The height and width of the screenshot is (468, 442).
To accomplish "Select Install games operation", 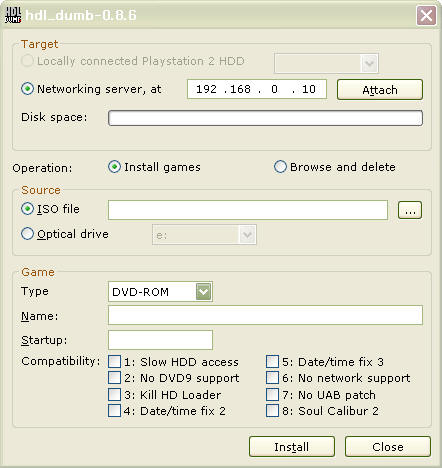I will (x=114, y=167).
